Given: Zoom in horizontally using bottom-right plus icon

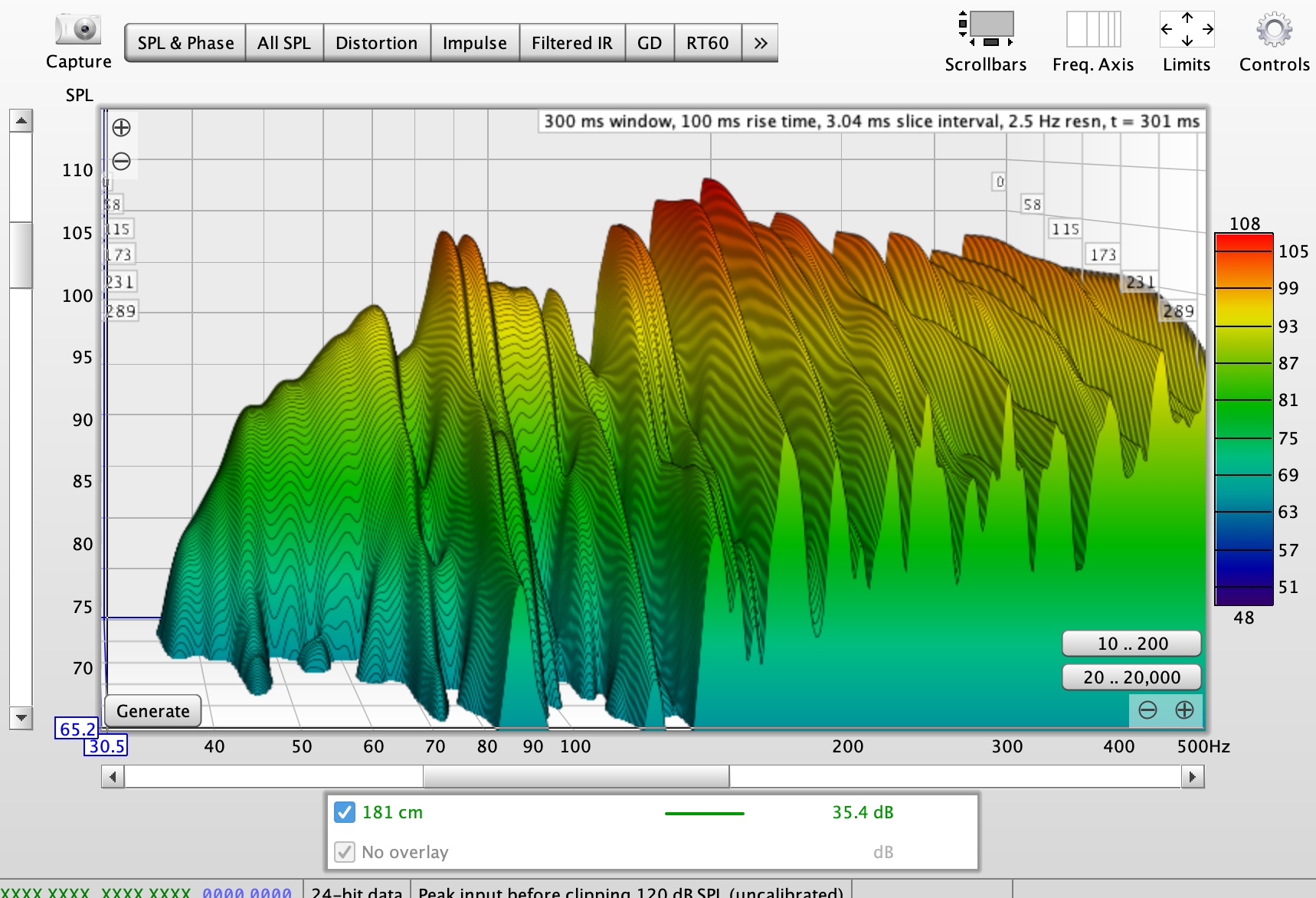Looking at the screenshot, I should pyautogui.click(x=1184, y=710).
